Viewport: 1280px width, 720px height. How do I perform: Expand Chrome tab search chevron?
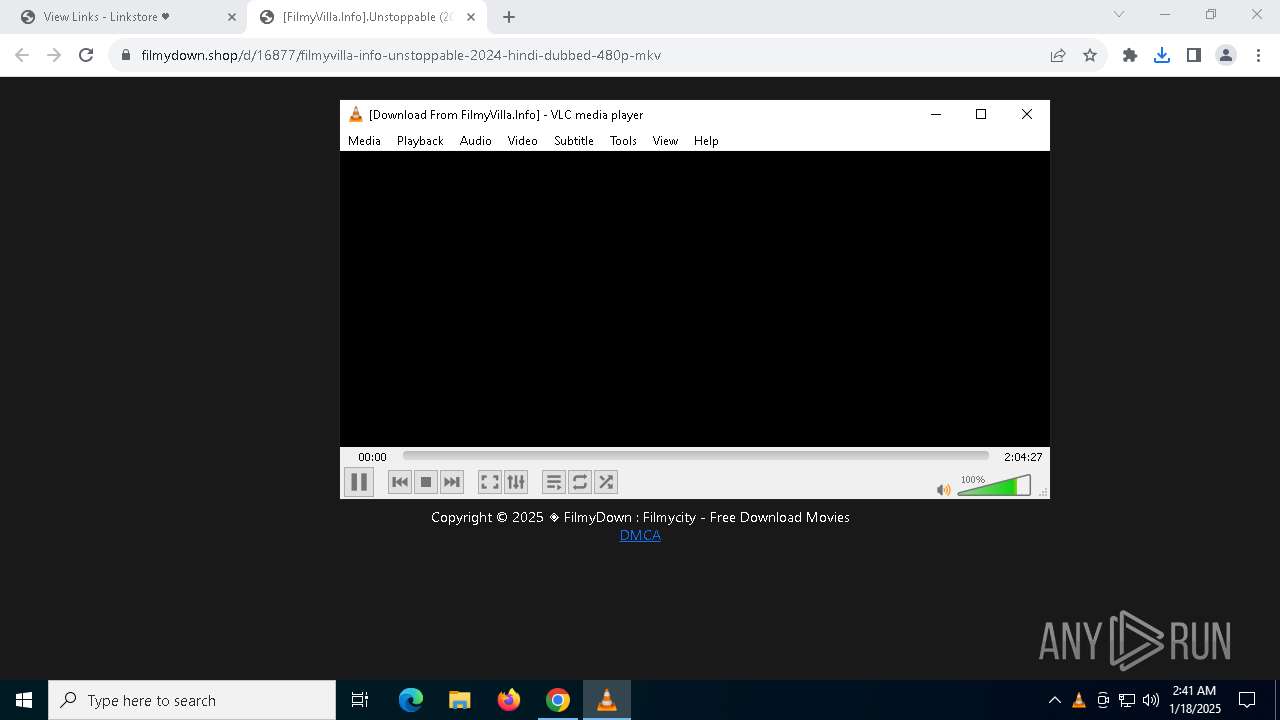point(1119,14)
